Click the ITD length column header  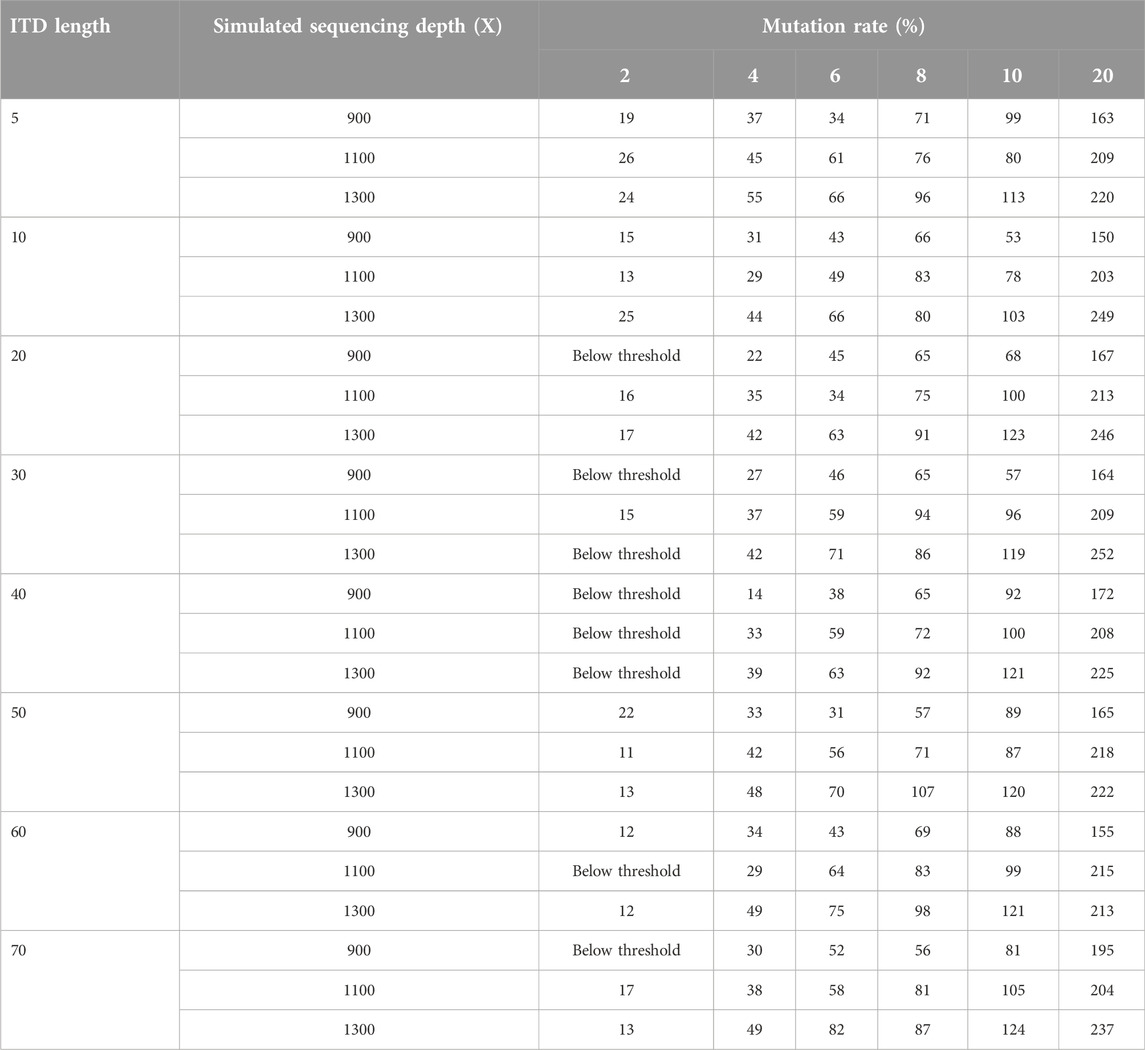coord(60,26)
